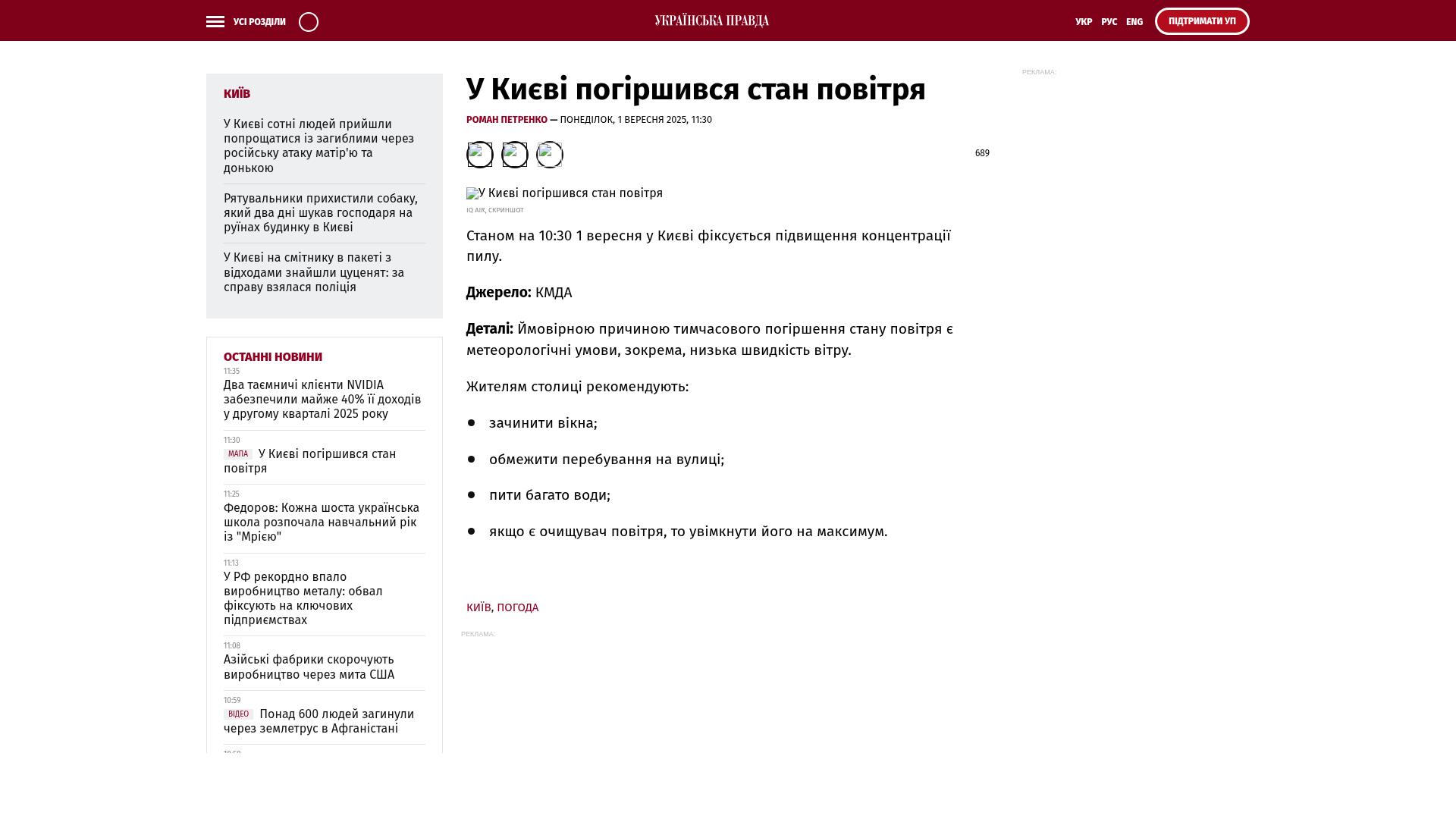Open the КИЇВ section heading in sidebar
Screen dimensions: 1456x819
tap(237, 93)
